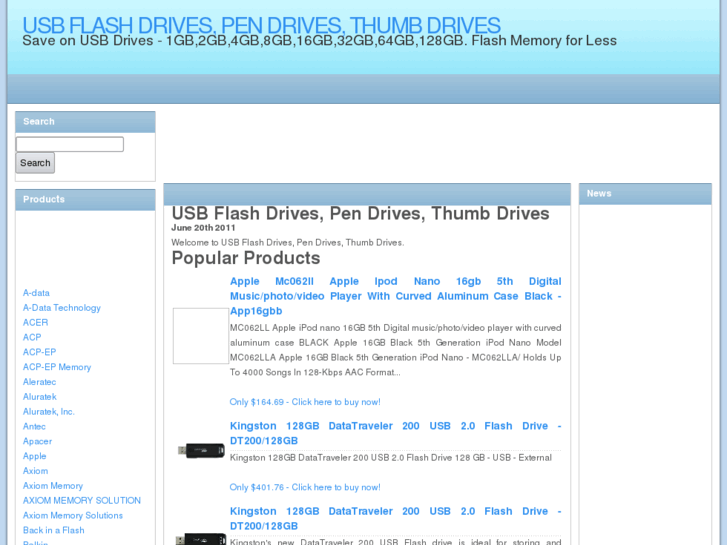The width and height of the screenshot is (727, 545).
Task: Visit the Axiom Memory link
Action: (53, 486)
